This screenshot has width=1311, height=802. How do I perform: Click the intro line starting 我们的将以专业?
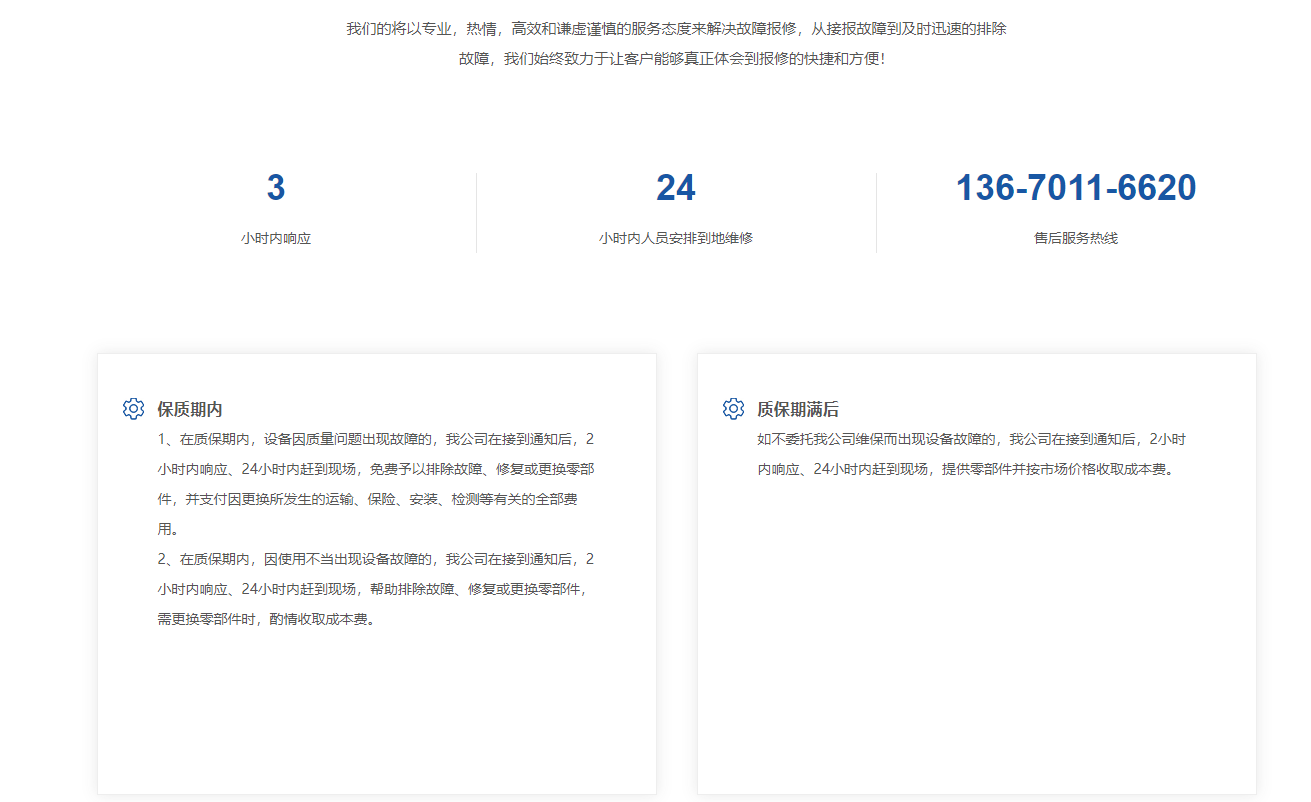coord(676,29)
